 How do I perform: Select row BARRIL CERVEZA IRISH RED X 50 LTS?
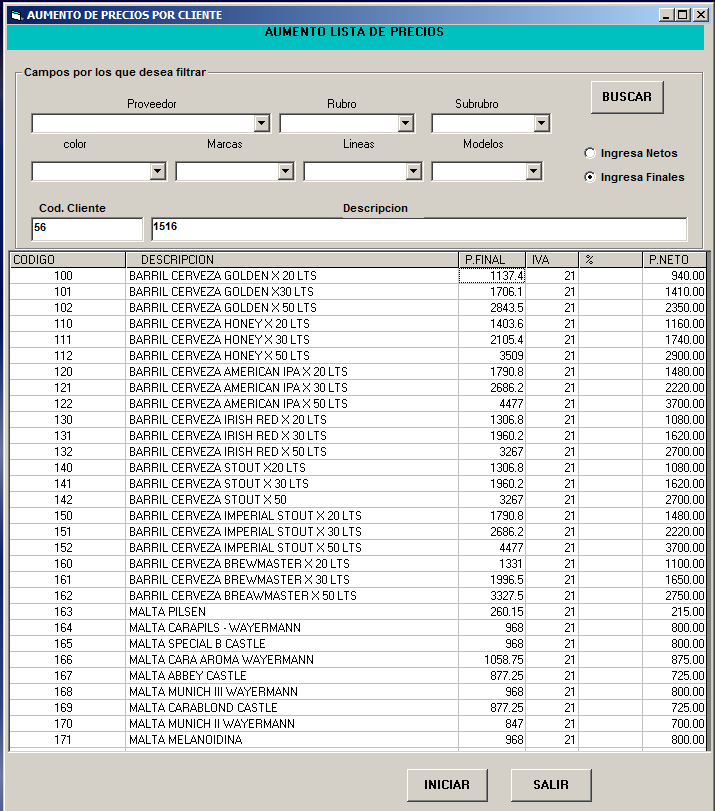pyautogui.click(x=358, y=452)
